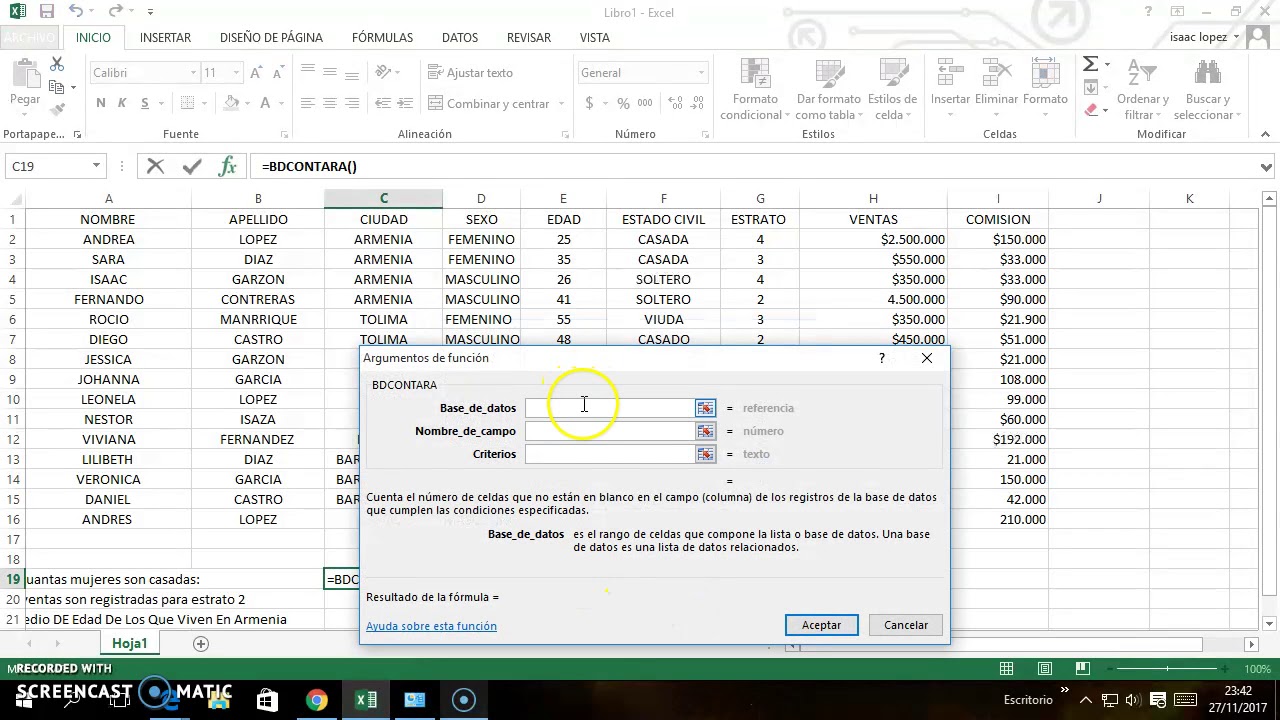
Task: Click the Borrar eraser icon
Action: point(1090,111)
